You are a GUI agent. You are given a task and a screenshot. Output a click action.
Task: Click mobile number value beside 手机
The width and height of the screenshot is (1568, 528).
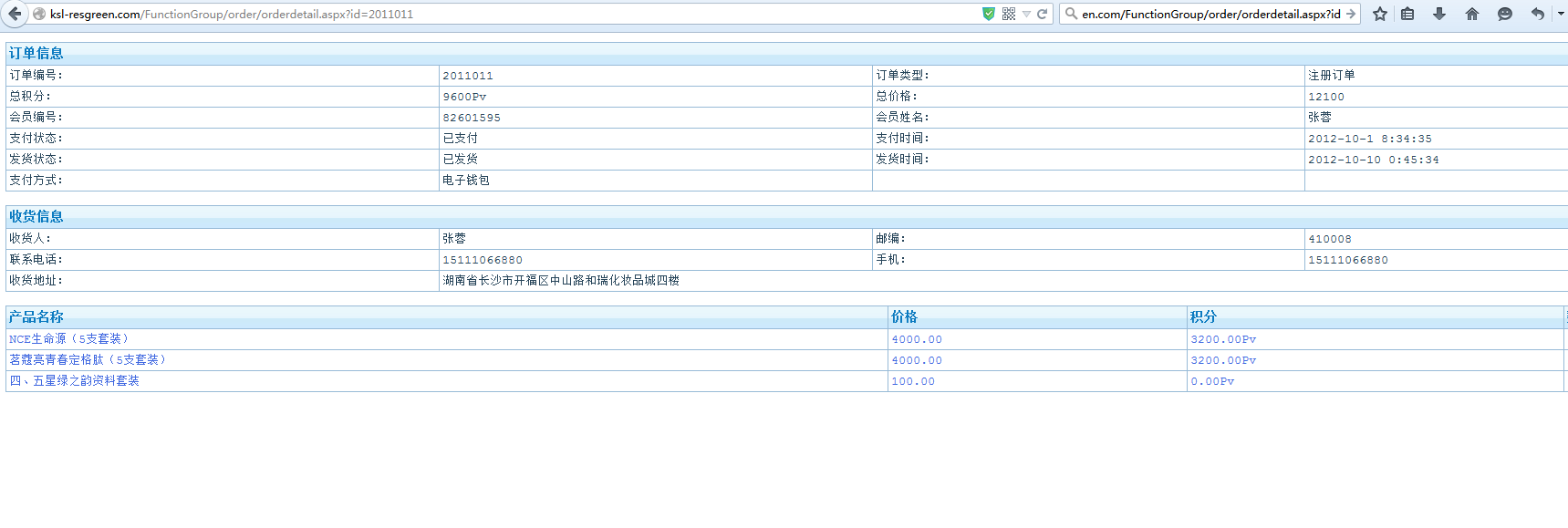click(x=1348, y=260)
